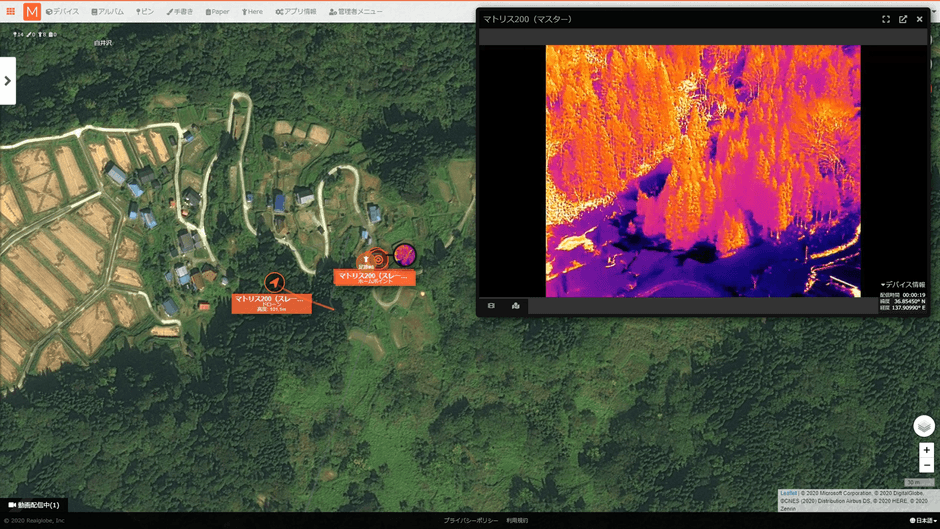Zoom in the map
This screenshot has height=529, width=940.
926,450
